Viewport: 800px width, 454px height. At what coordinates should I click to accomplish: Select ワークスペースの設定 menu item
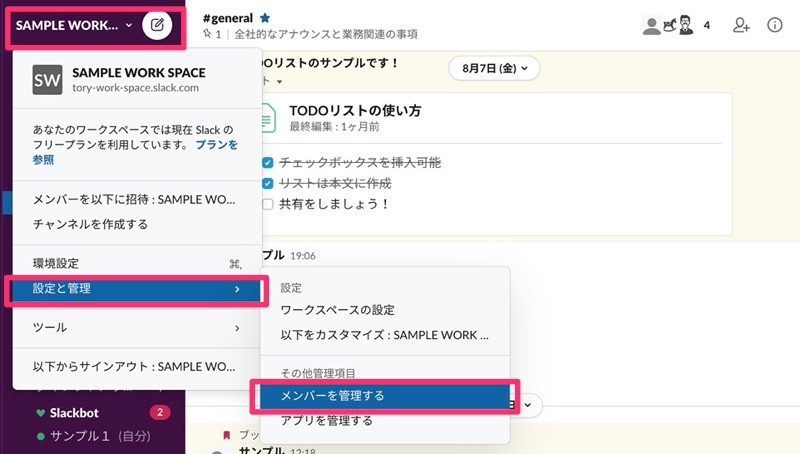point(337,309)
